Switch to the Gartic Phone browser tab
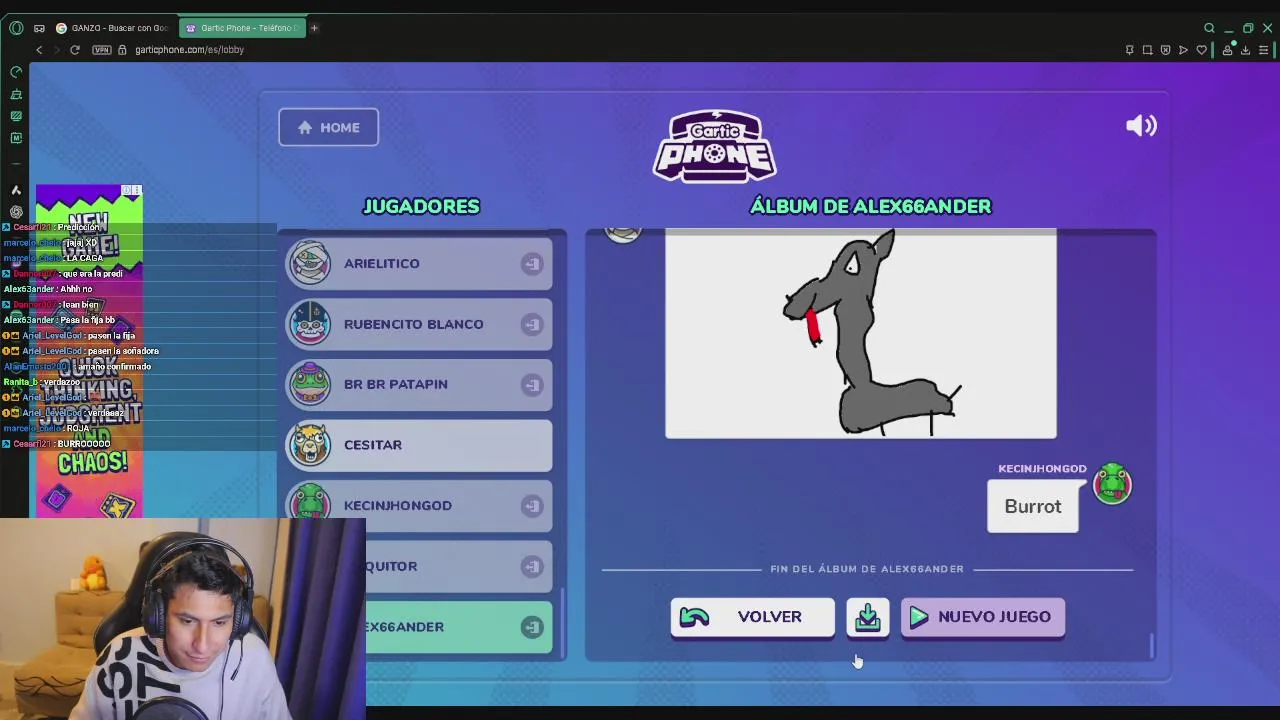 tap(240, 28)
